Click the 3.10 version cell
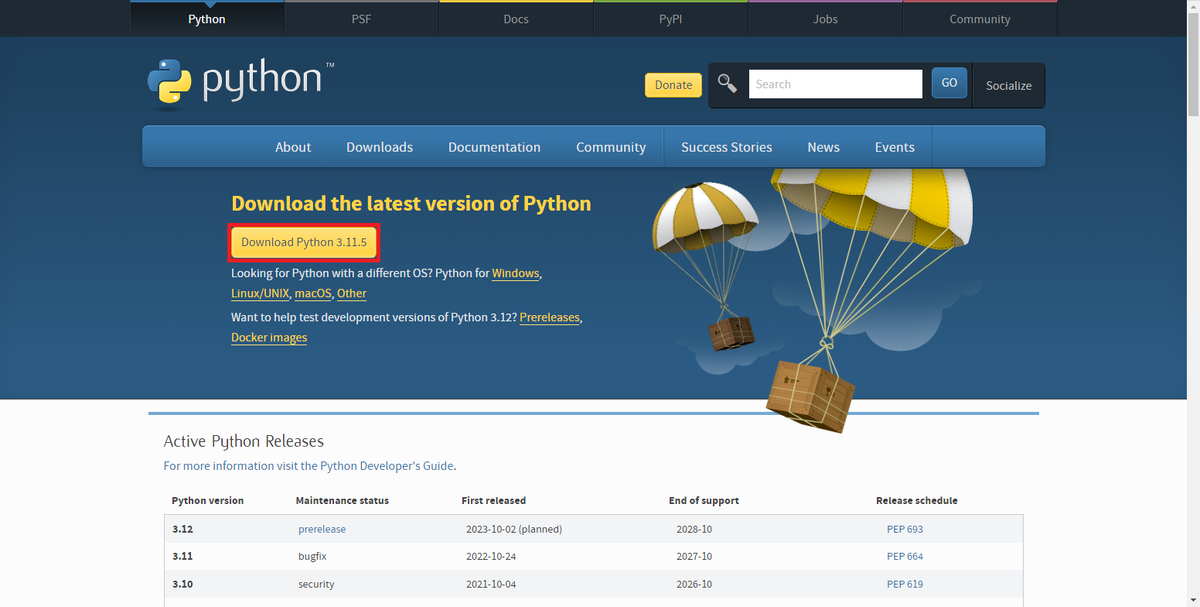The height and width of the screenshot is (607, 1200). [183, 584]
